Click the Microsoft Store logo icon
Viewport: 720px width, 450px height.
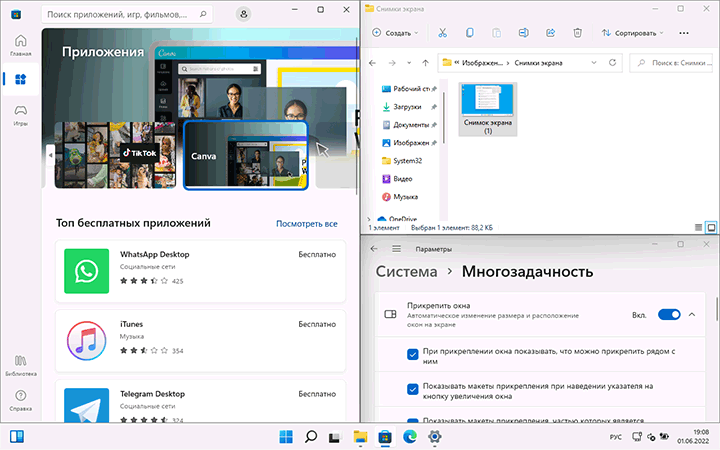(16, 14)
